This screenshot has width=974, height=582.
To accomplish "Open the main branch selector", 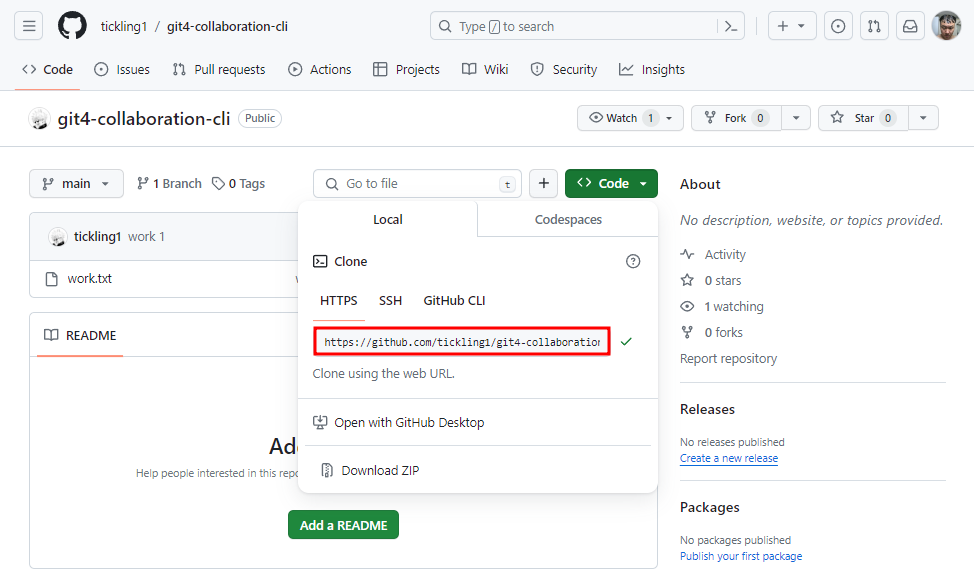I will (76, 184).
